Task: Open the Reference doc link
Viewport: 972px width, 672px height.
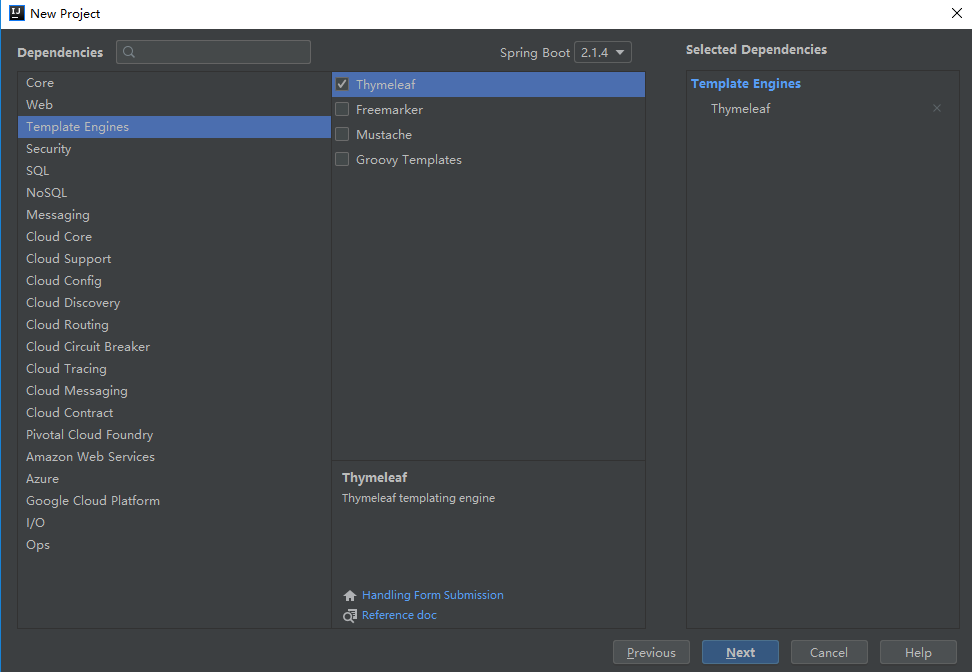Action: tap(399, 615)
